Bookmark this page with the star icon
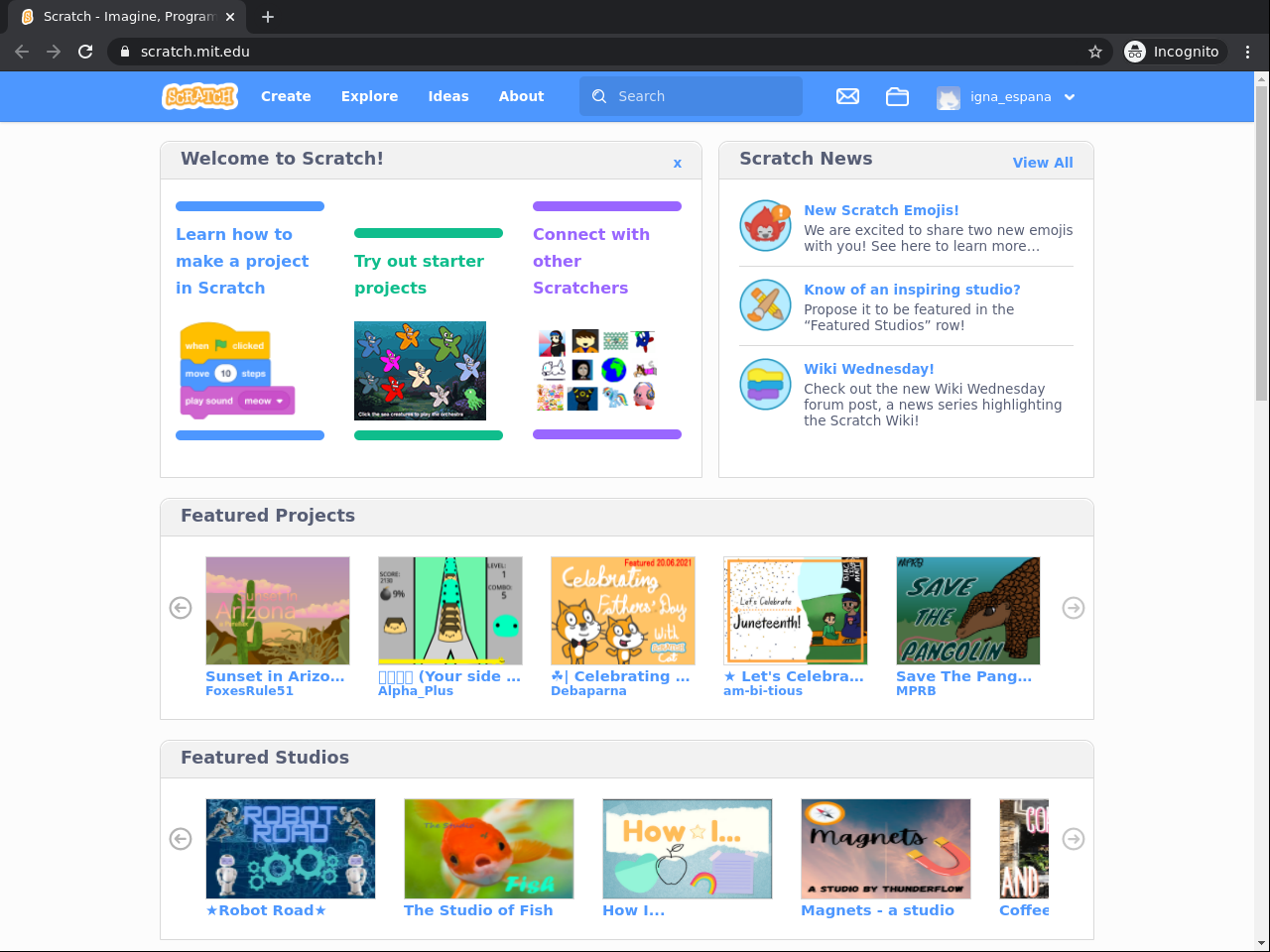Viewport: 1270px width, 952px height. click(1095, 52)
